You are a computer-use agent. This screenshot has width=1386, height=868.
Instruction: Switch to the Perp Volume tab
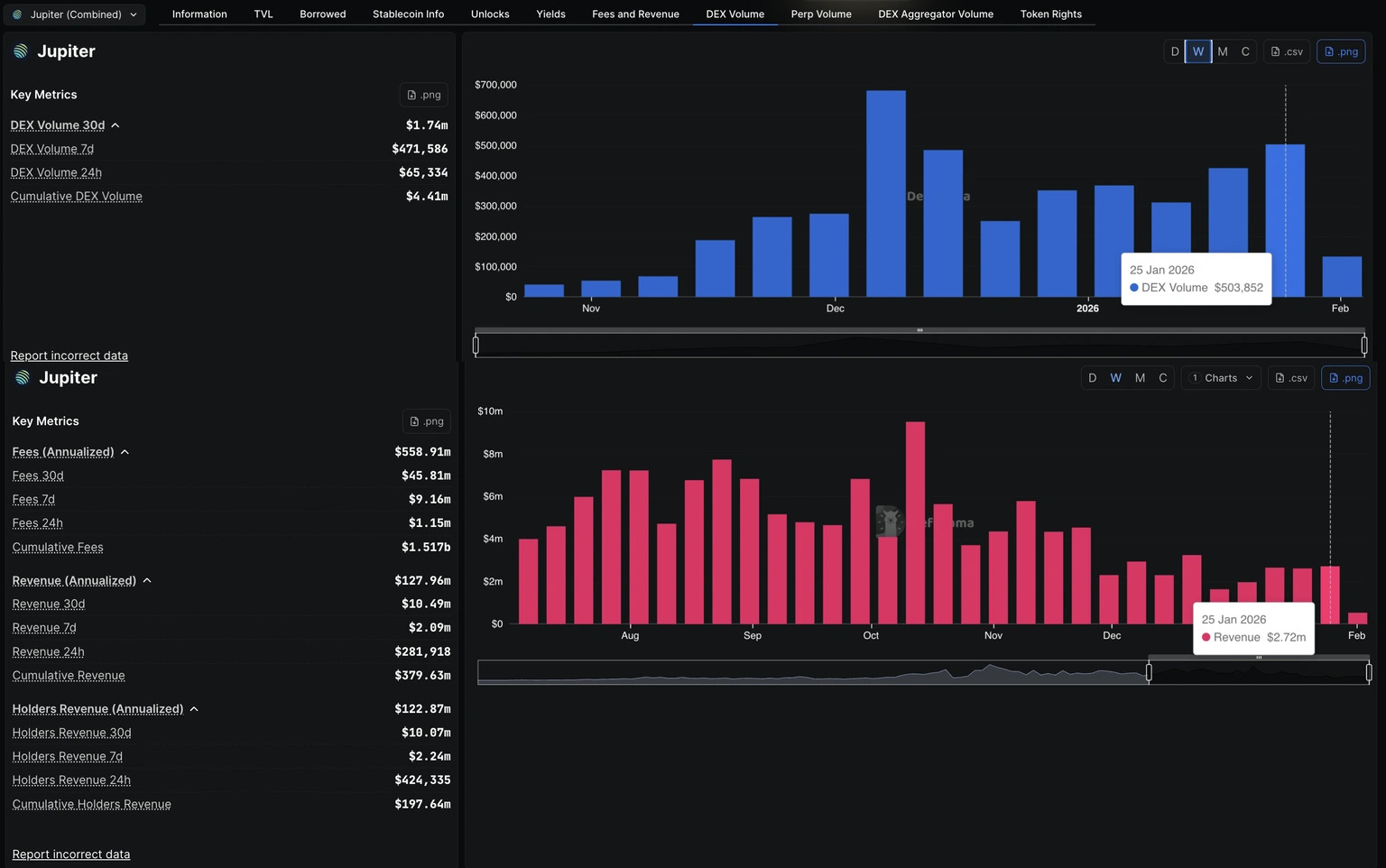tap(820, 14)
